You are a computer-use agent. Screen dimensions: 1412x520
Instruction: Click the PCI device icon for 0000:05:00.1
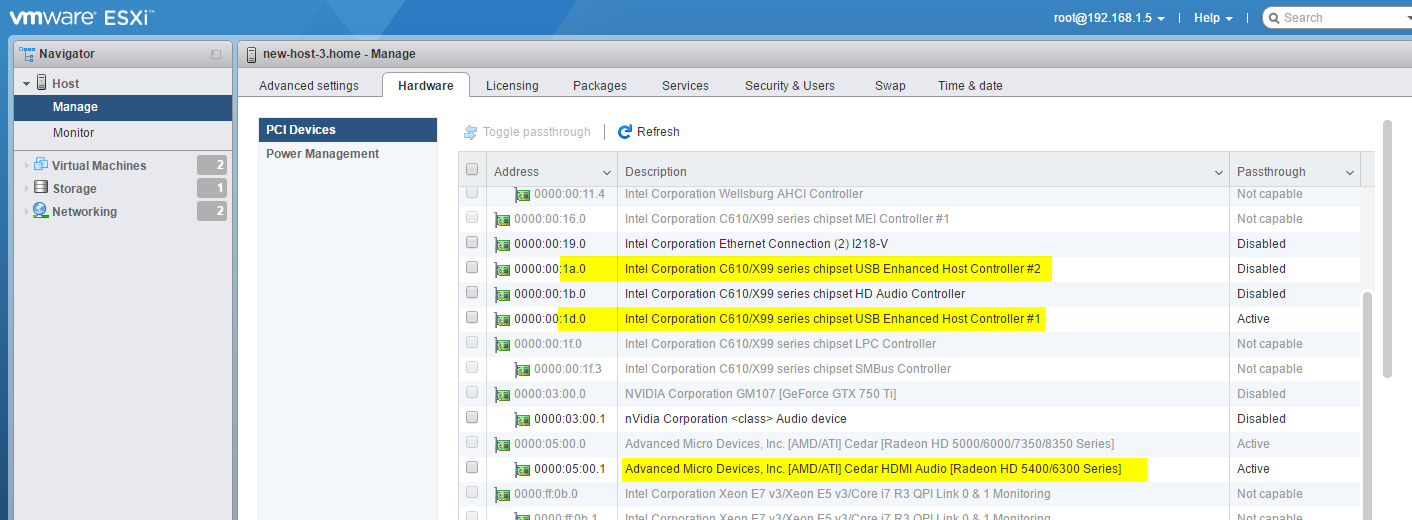point(523,469)
